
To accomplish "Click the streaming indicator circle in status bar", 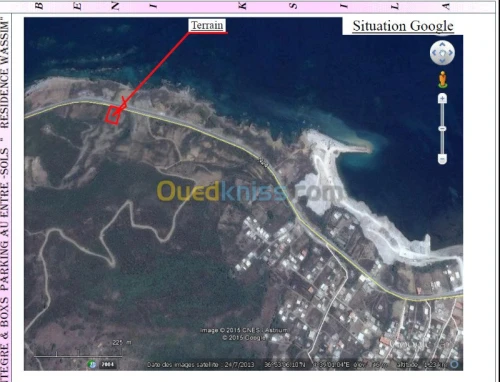I will tap(454, 365).
